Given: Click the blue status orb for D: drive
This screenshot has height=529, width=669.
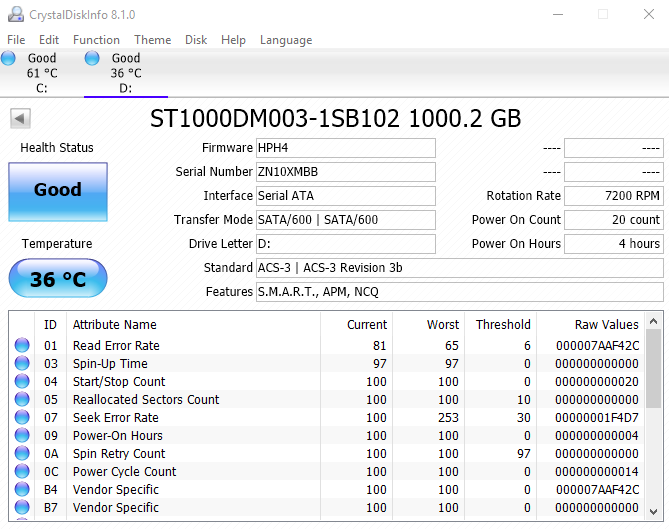Looking at the screenshot, I should point(92,58).
